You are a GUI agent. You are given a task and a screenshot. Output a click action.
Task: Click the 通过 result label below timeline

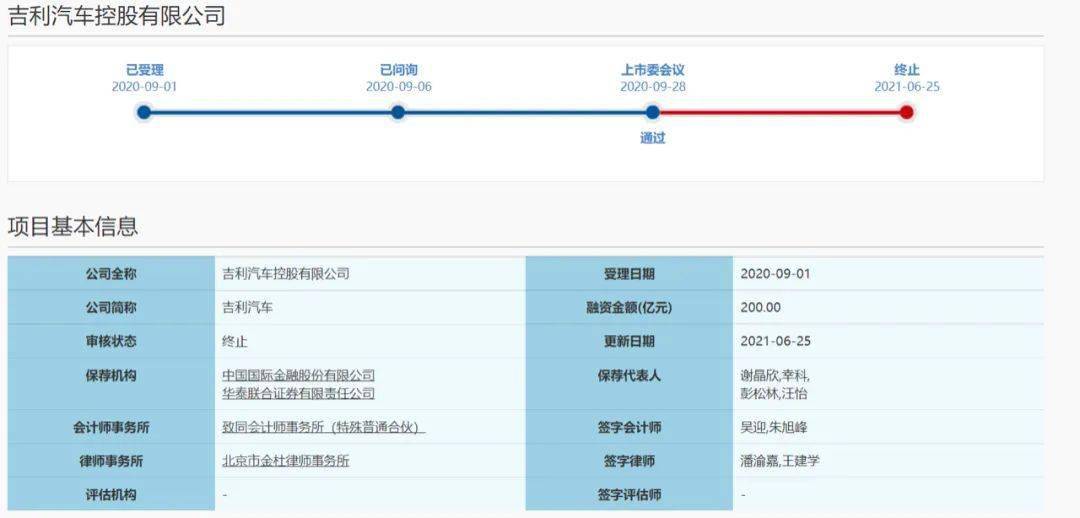(652, 138)
